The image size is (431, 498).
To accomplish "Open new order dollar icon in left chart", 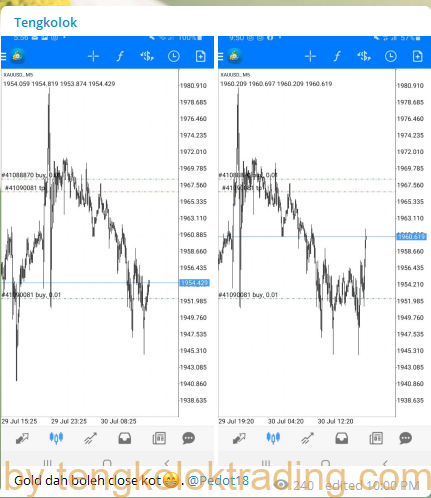I will point(147,56).
